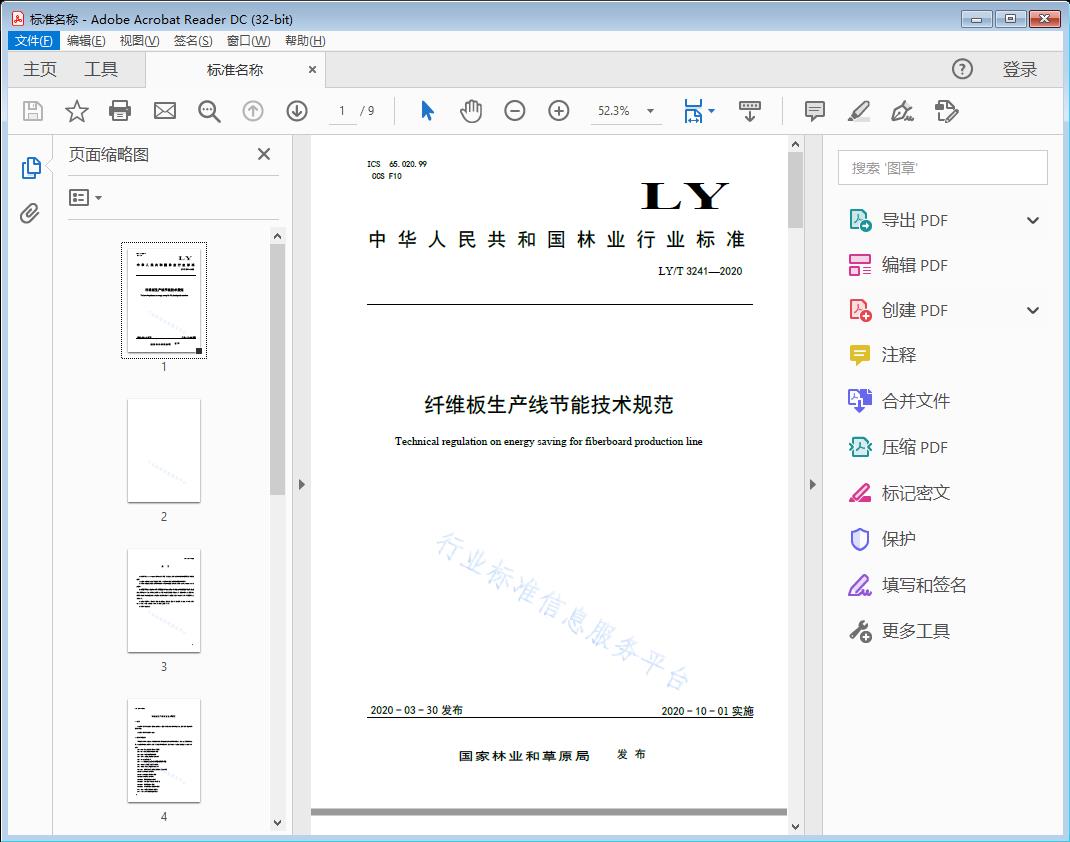The image size is (1070, 842).
Task: Open the 52.3% zoom level dropdown
Action: pos(650,111)
